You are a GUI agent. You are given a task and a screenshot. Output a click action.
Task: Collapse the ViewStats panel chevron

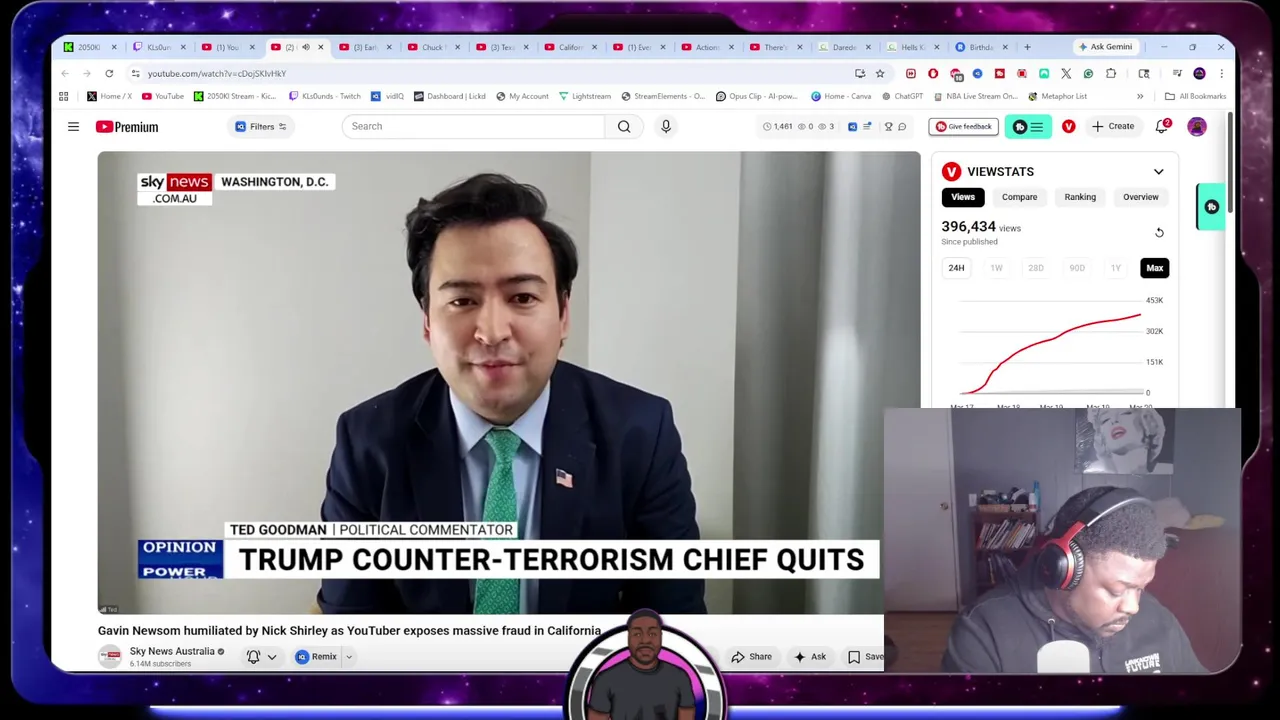pyautogui.click(x=1158, y=172)
